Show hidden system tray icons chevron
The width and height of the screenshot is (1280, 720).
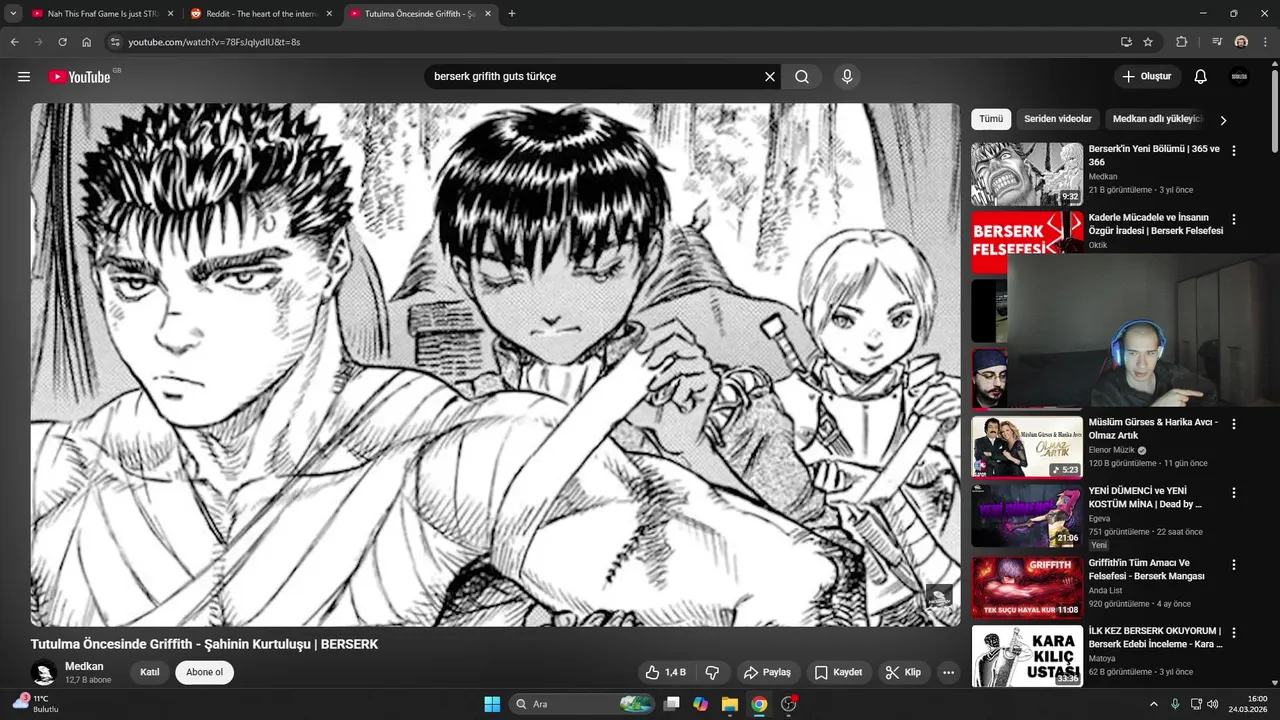(x=1153, y=704)
